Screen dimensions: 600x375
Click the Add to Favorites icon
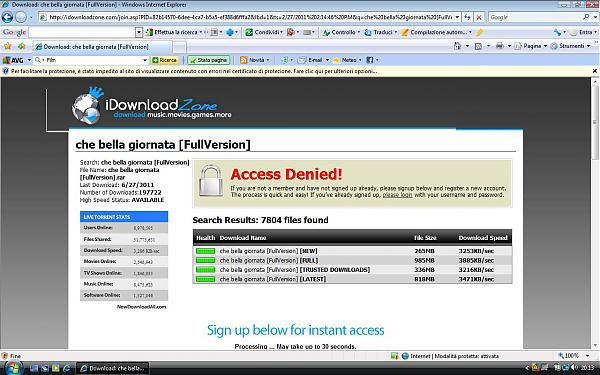(x=21, y=46)
